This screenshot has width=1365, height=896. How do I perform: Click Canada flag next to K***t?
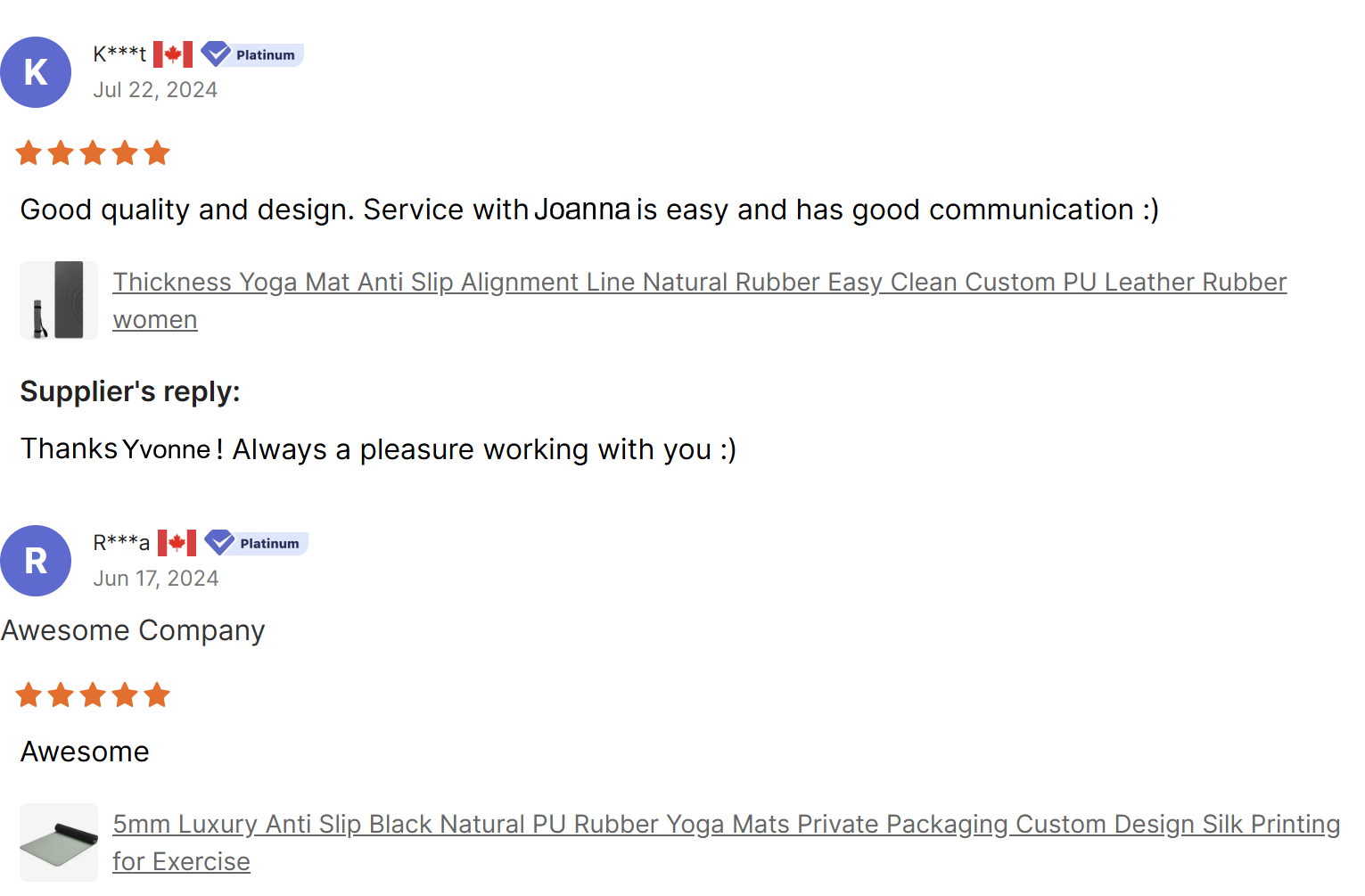point(173,54)
